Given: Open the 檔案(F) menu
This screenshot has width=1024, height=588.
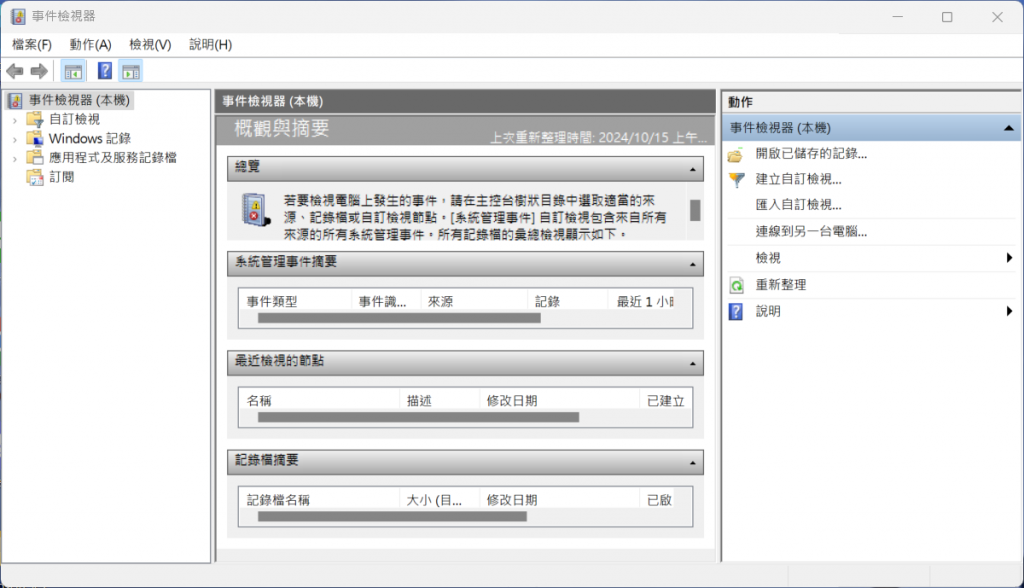Looking at the screenshot, I should click(32, 44).
